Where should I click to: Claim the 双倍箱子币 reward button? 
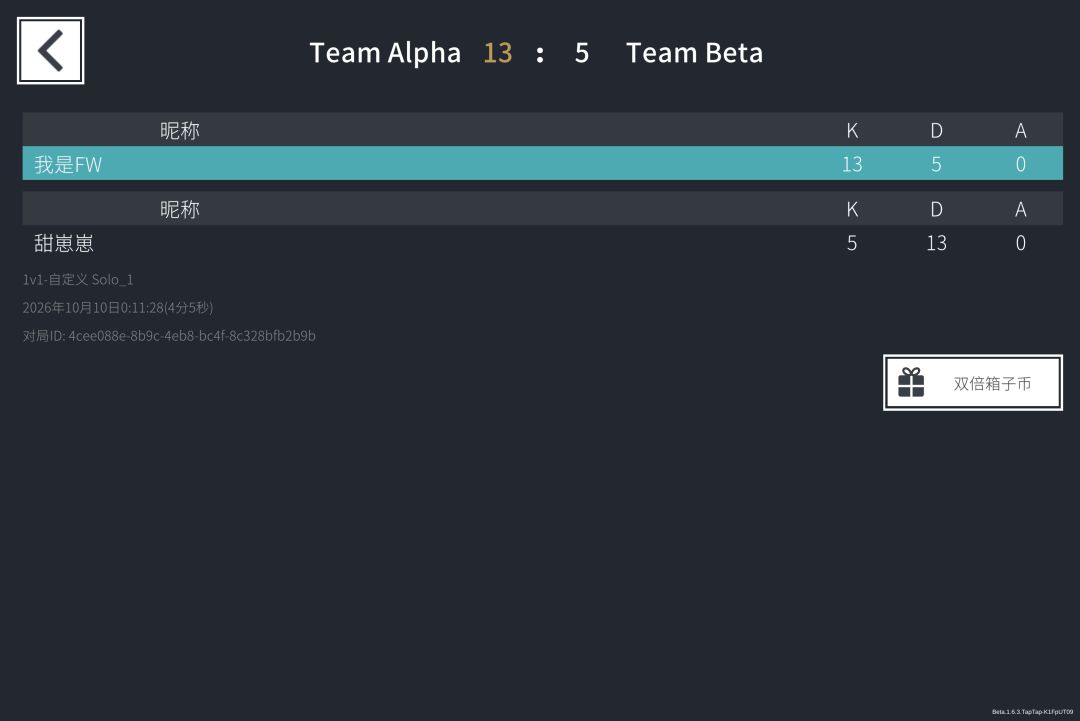pyautogui.click(x=973, y=383)
